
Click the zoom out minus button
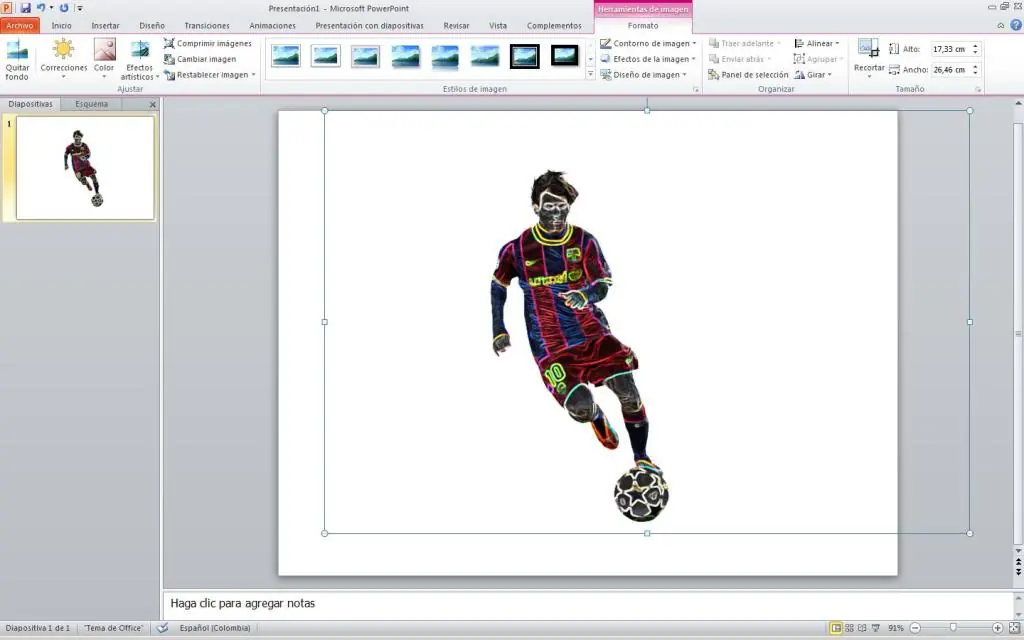pos(915,628)
